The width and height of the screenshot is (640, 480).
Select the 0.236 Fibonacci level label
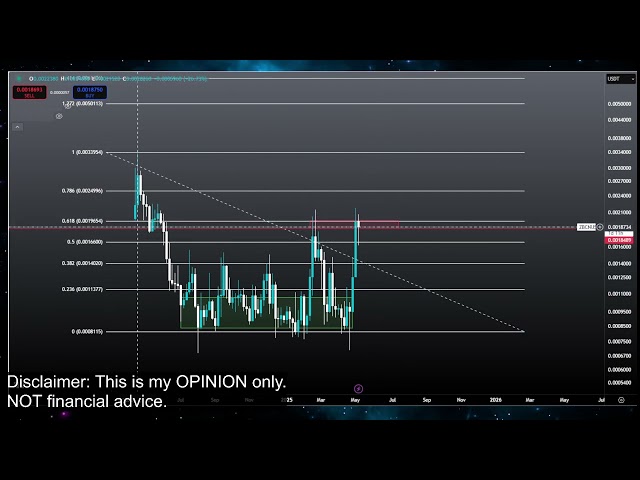coord(83,289)
